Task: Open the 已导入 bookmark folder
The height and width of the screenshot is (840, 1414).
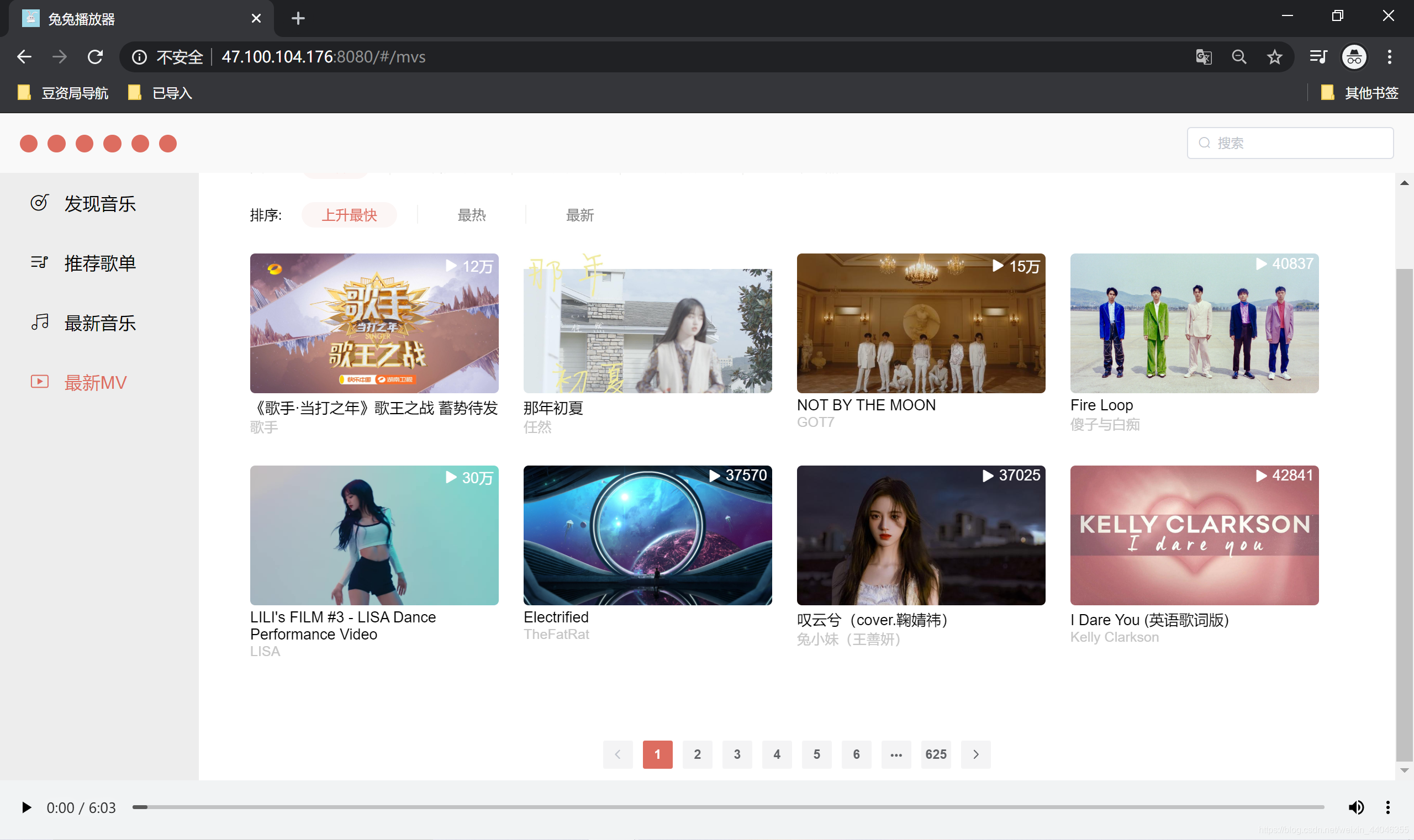Action: point(160,93)
